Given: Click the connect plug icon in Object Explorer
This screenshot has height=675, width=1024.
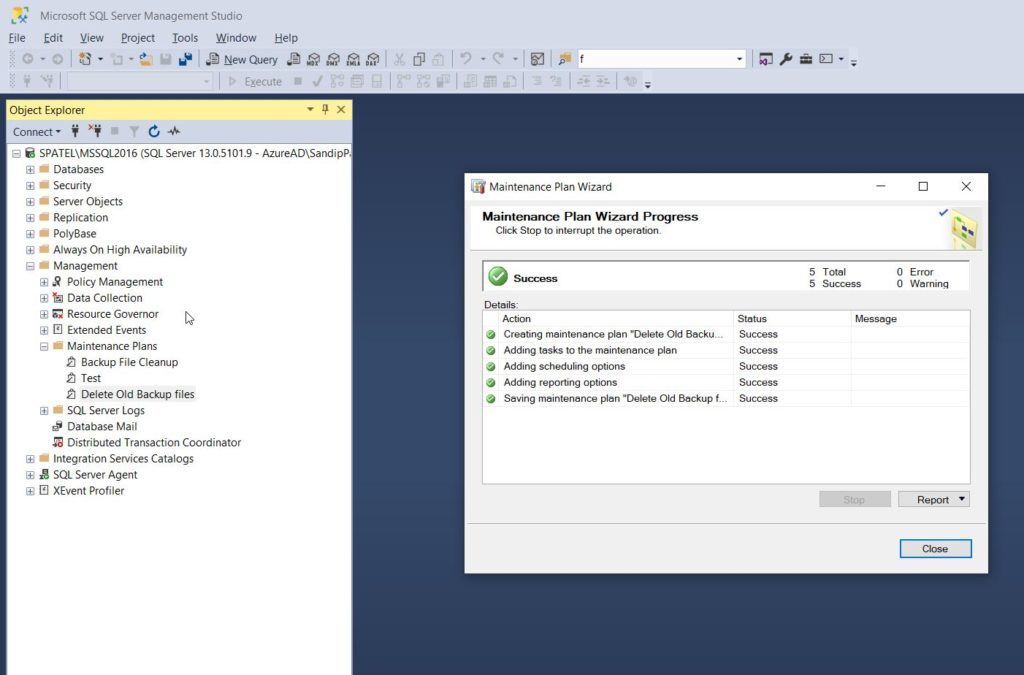Looking at the screenshot, I should click(75, 131).
